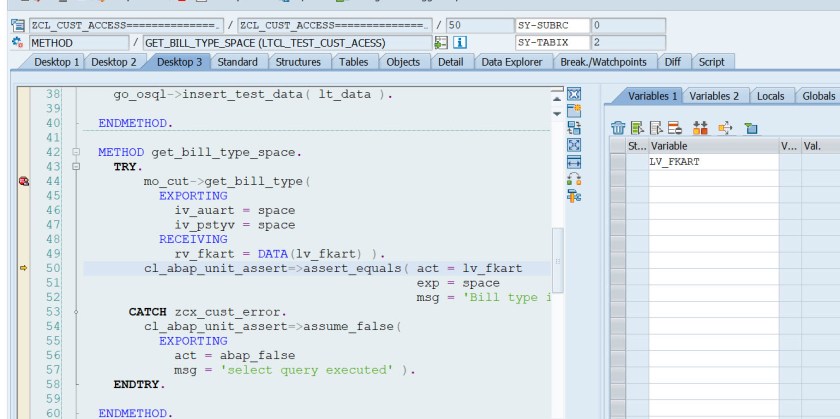The height and width of the screenshot is (419, 840).
Task: Switch to the Desktop 1 tab
Action: [x=57, y=62]
